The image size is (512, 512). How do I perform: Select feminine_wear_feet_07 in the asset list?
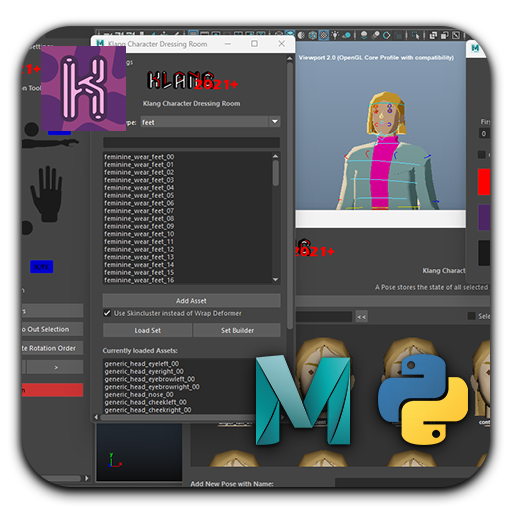(139, 211)
